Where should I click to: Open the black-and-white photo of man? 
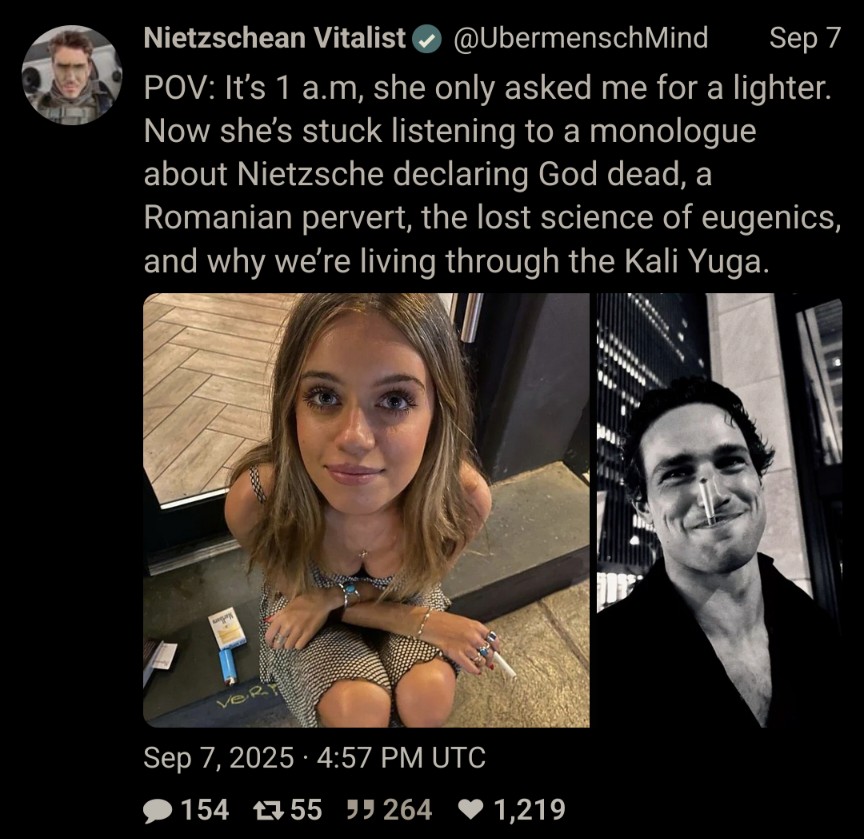tap(719, 509)
